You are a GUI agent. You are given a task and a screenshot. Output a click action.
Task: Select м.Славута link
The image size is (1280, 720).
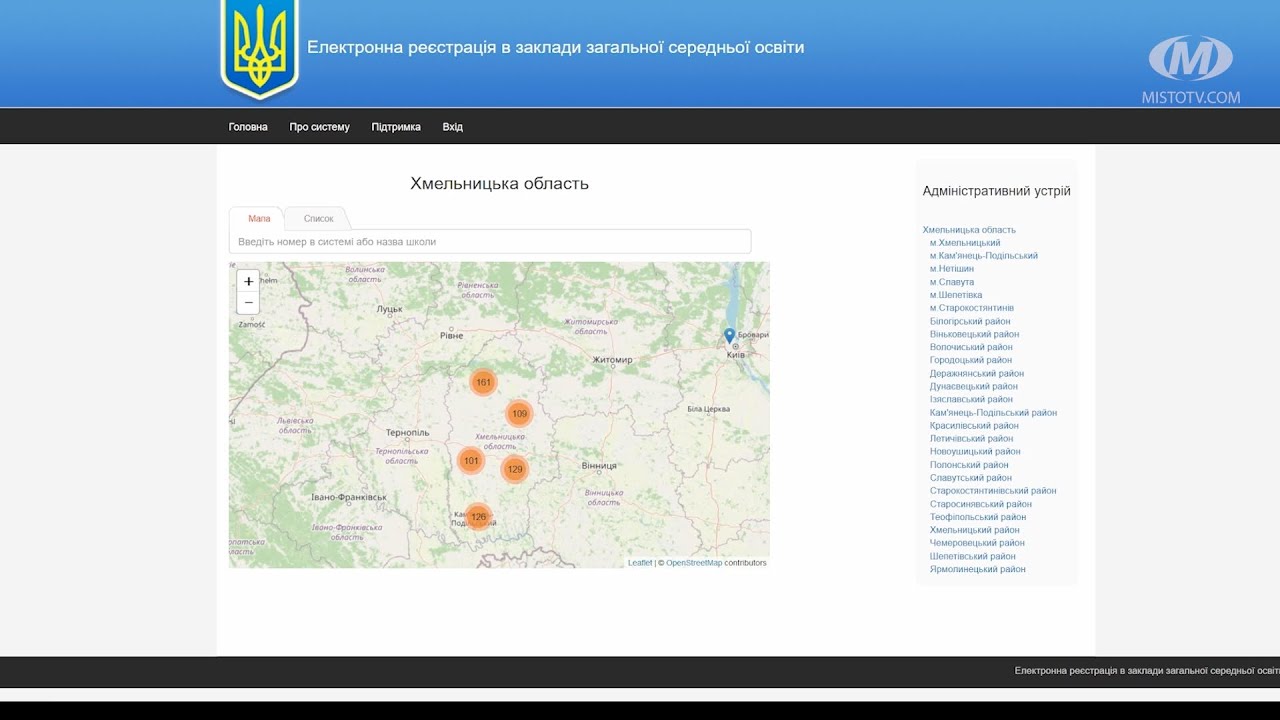tap(952, 282)
